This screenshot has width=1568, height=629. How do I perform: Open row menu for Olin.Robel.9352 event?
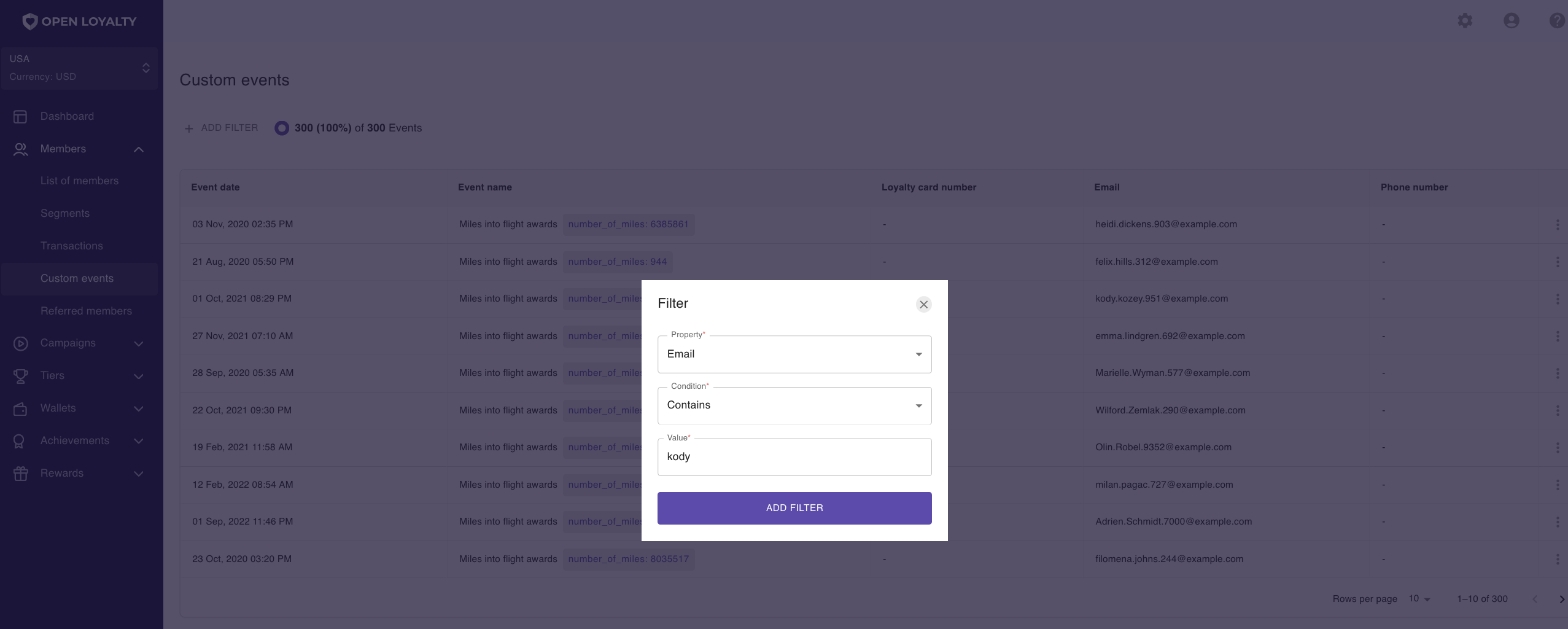coord(1558,448)
